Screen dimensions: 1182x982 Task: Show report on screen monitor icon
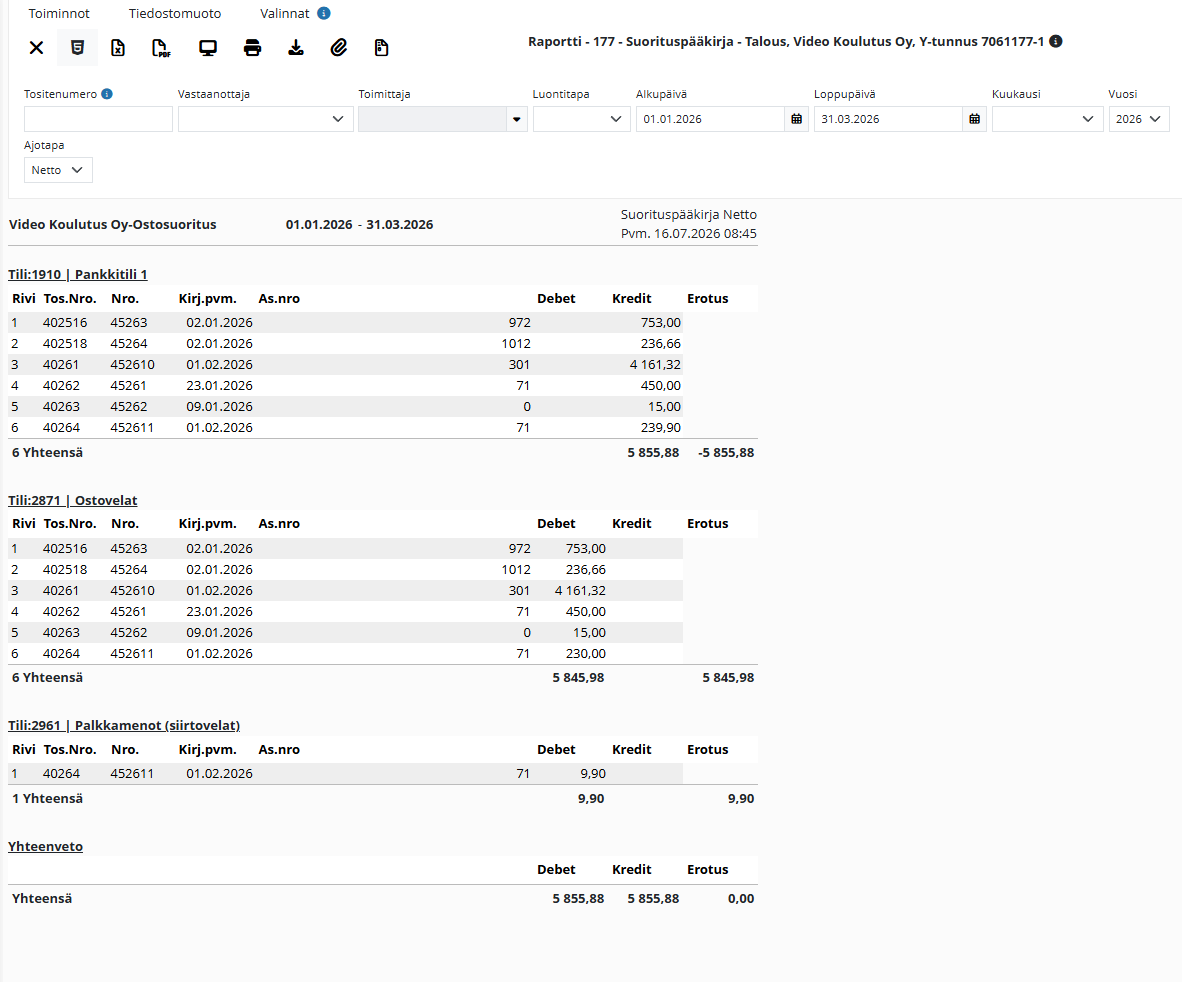[x=208, y=48]
